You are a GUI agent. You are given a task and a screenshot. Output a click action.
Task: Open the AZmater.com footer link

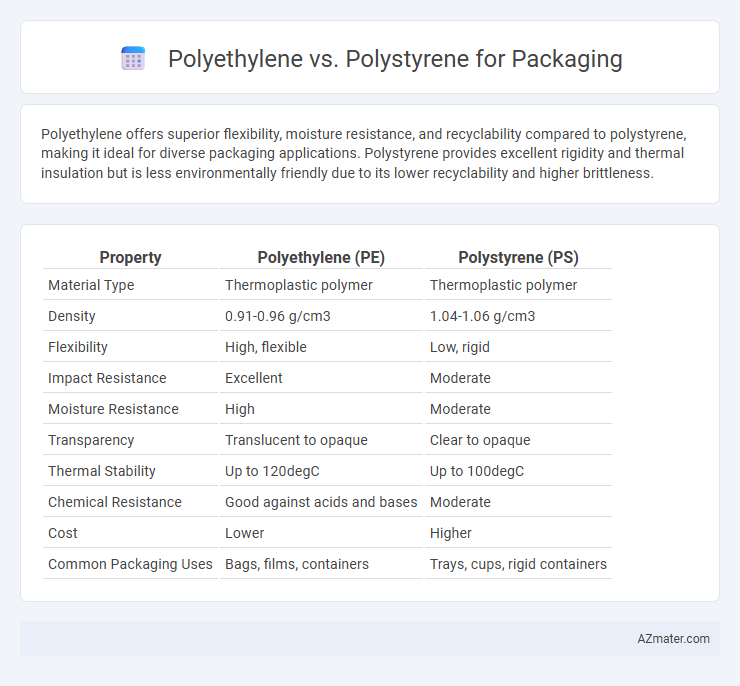(673, 639)
